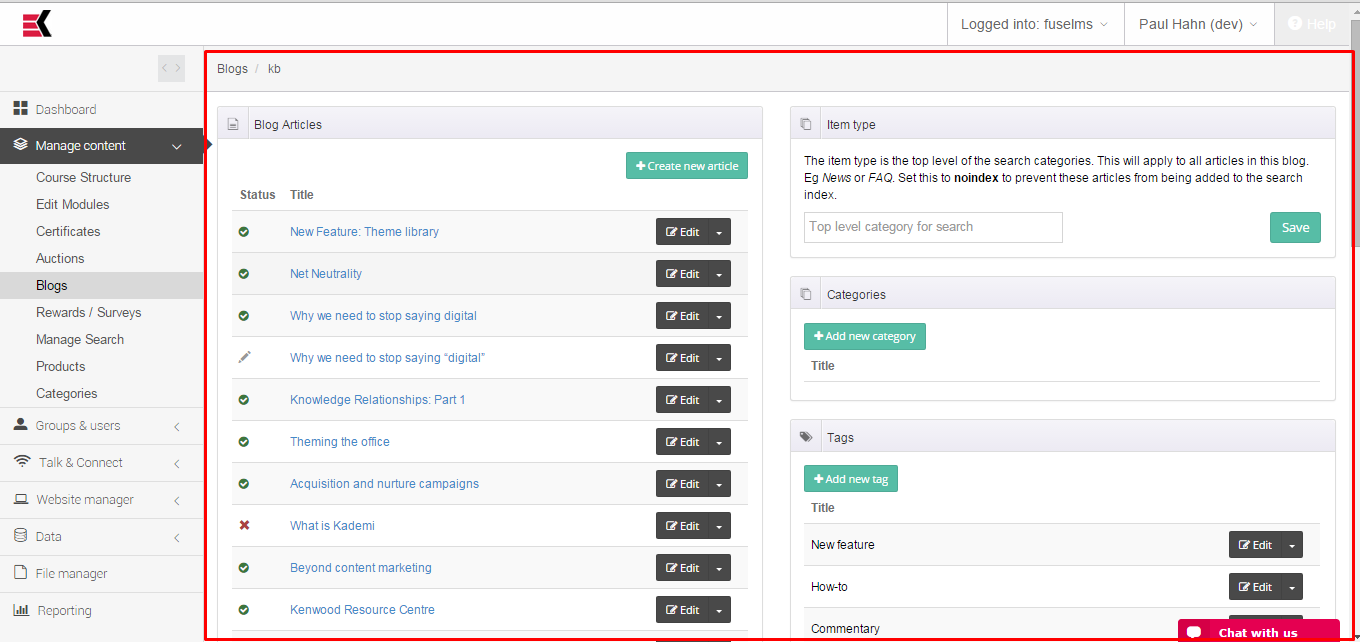Screen dimensions: 1360x642
Task: Click the Help question mark icon
Action: (1295, 24)
